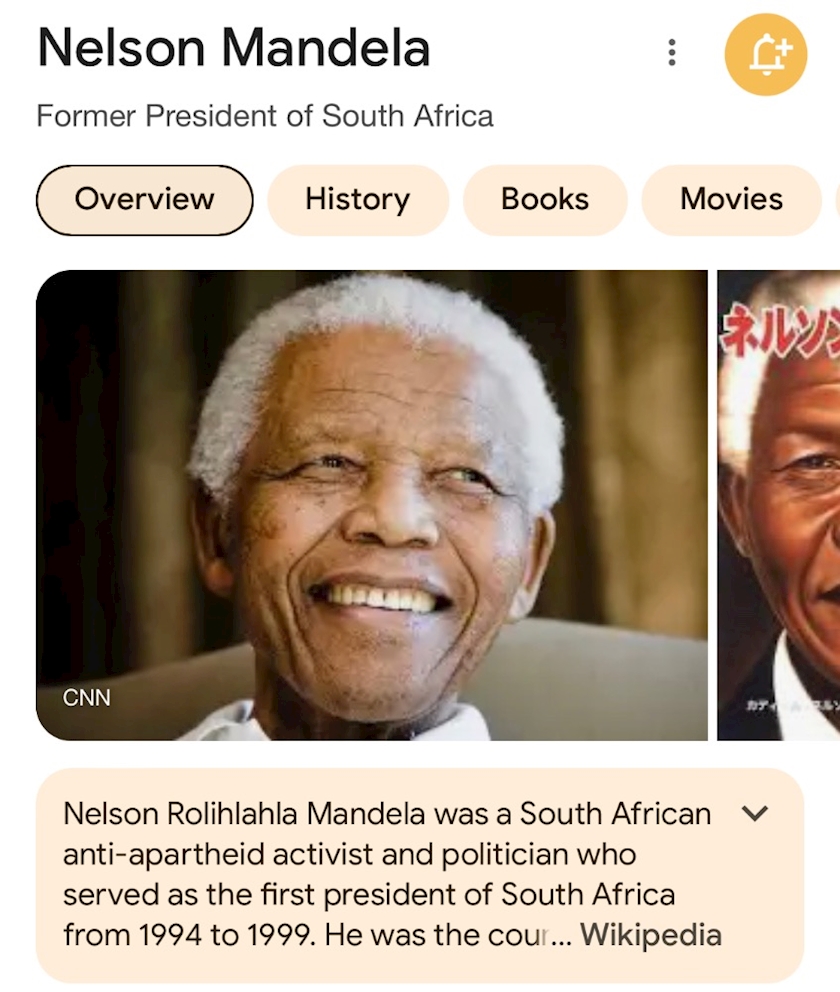Tap the Nelson Mandela title heading

coord(234,48)
